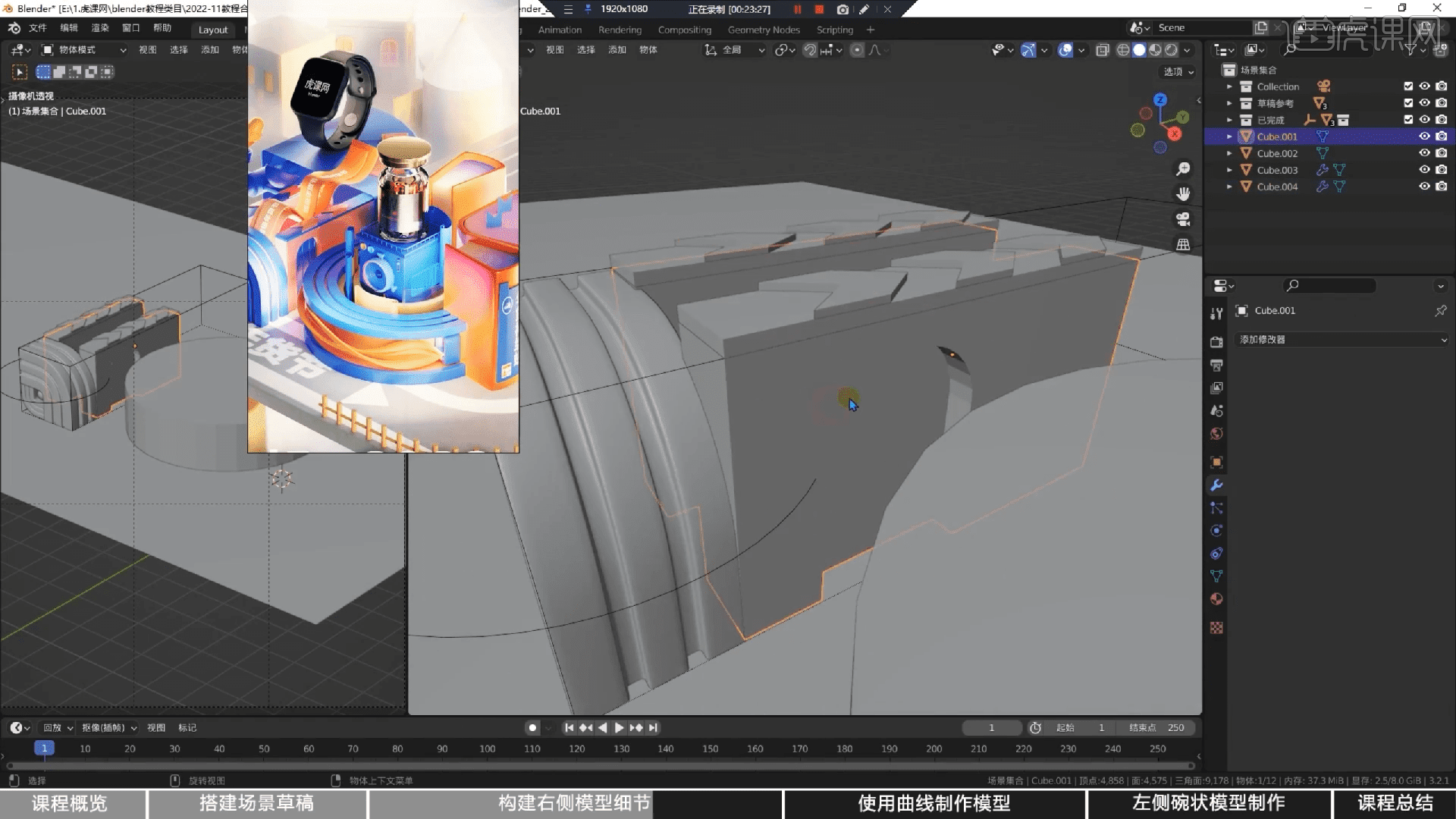The width and height of the screenshot is (1456, 819).
Task: Pin the Cube.001 properties context
Action: tap(1440, 310)
